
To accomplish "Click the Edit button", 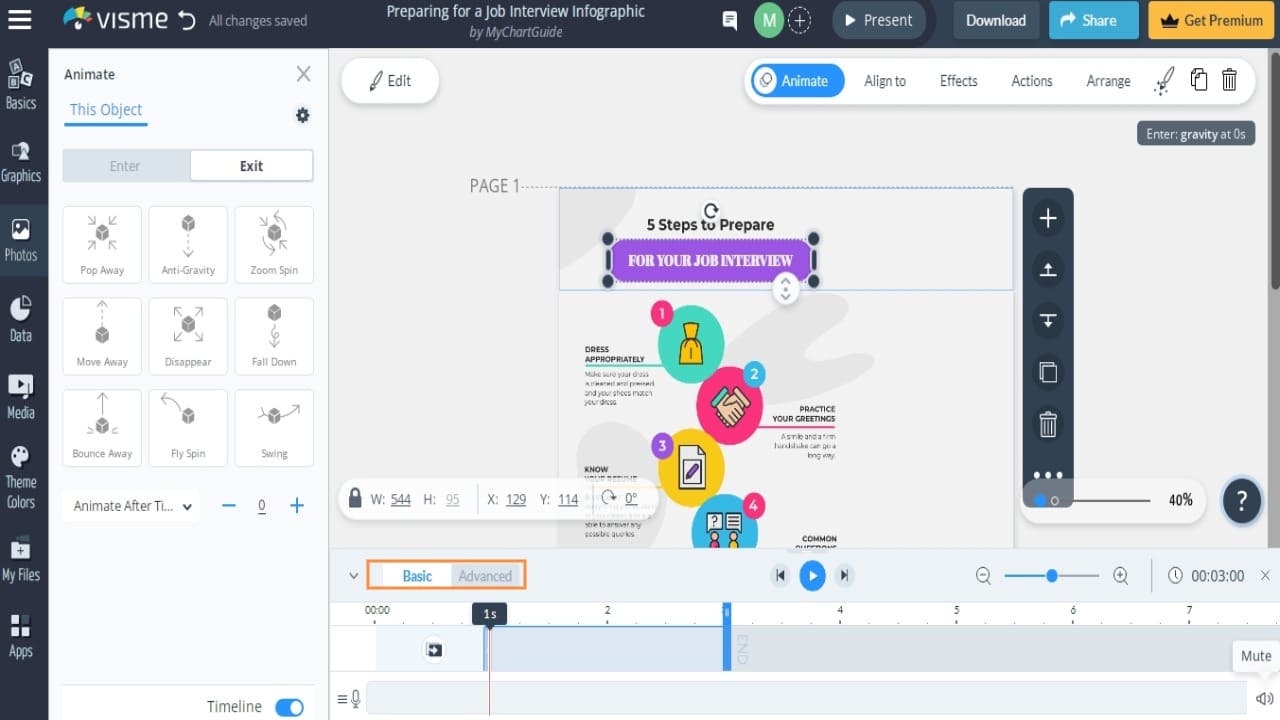I will (x=390, y=81).
